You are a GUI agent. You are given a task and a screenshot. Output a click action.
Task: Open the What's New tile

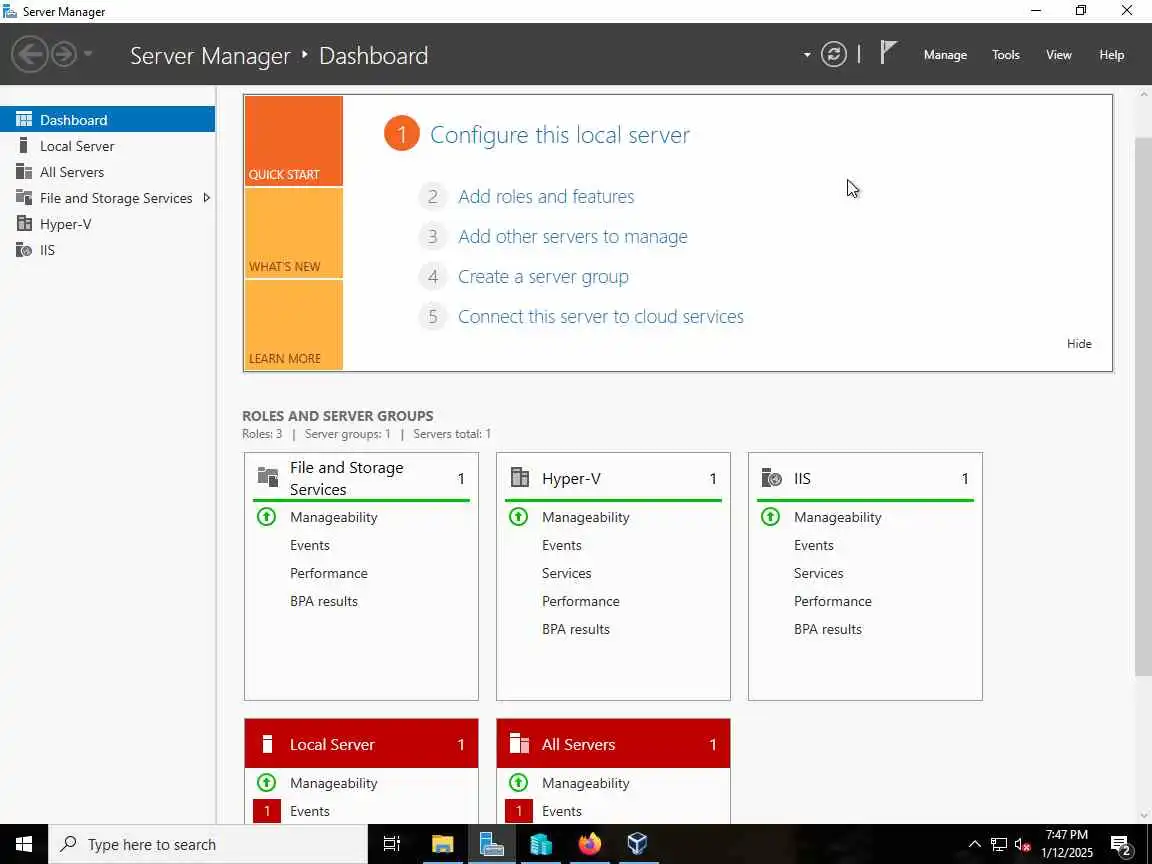tap(293, 234)
